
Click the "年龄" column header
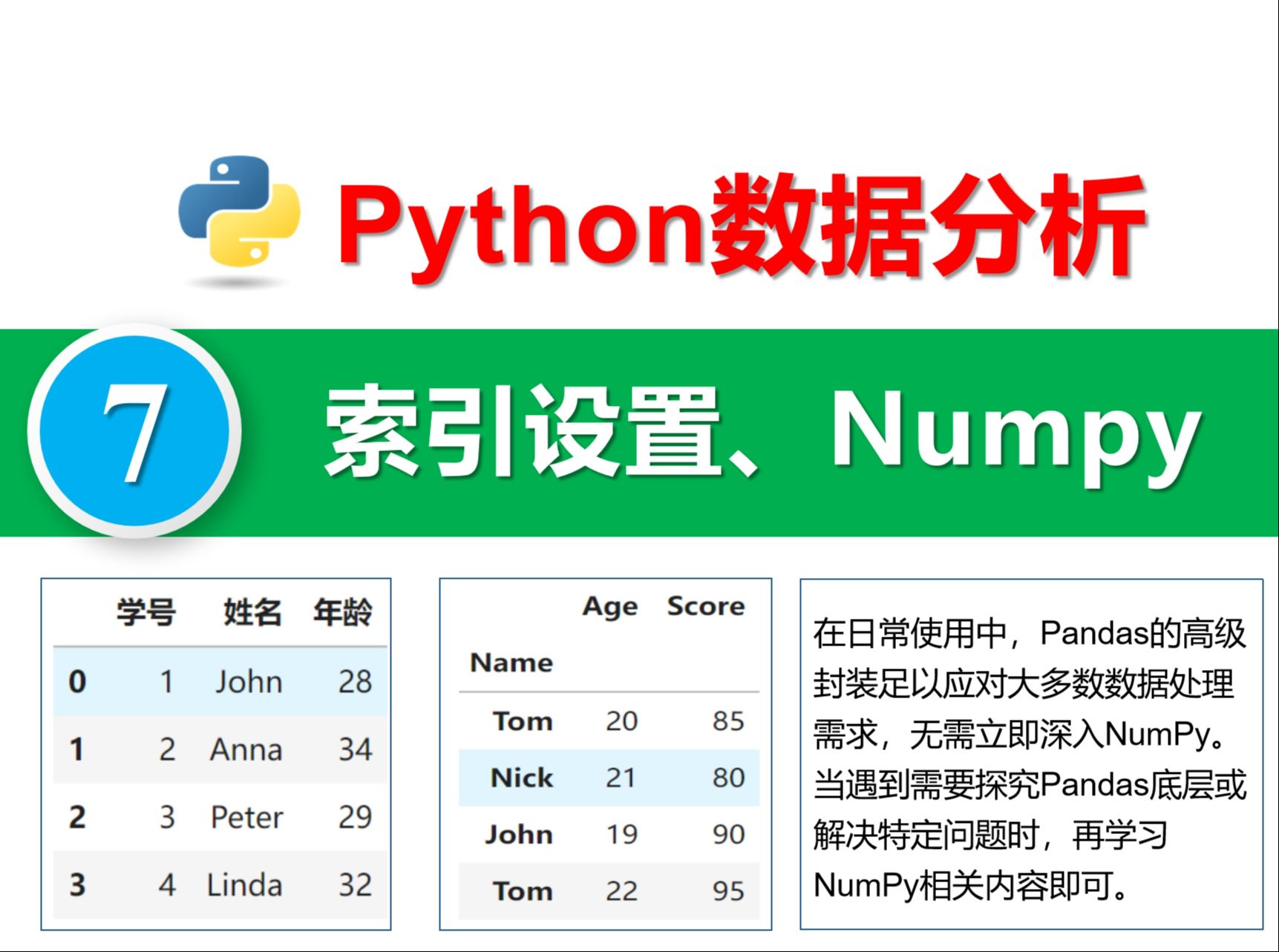click(342, 613)
